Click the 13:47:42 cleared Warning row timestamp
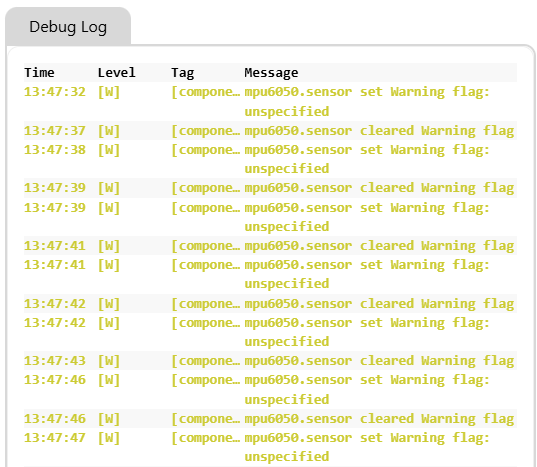The height and width of the screenshot is (467, 537). (x=55, y=304)
